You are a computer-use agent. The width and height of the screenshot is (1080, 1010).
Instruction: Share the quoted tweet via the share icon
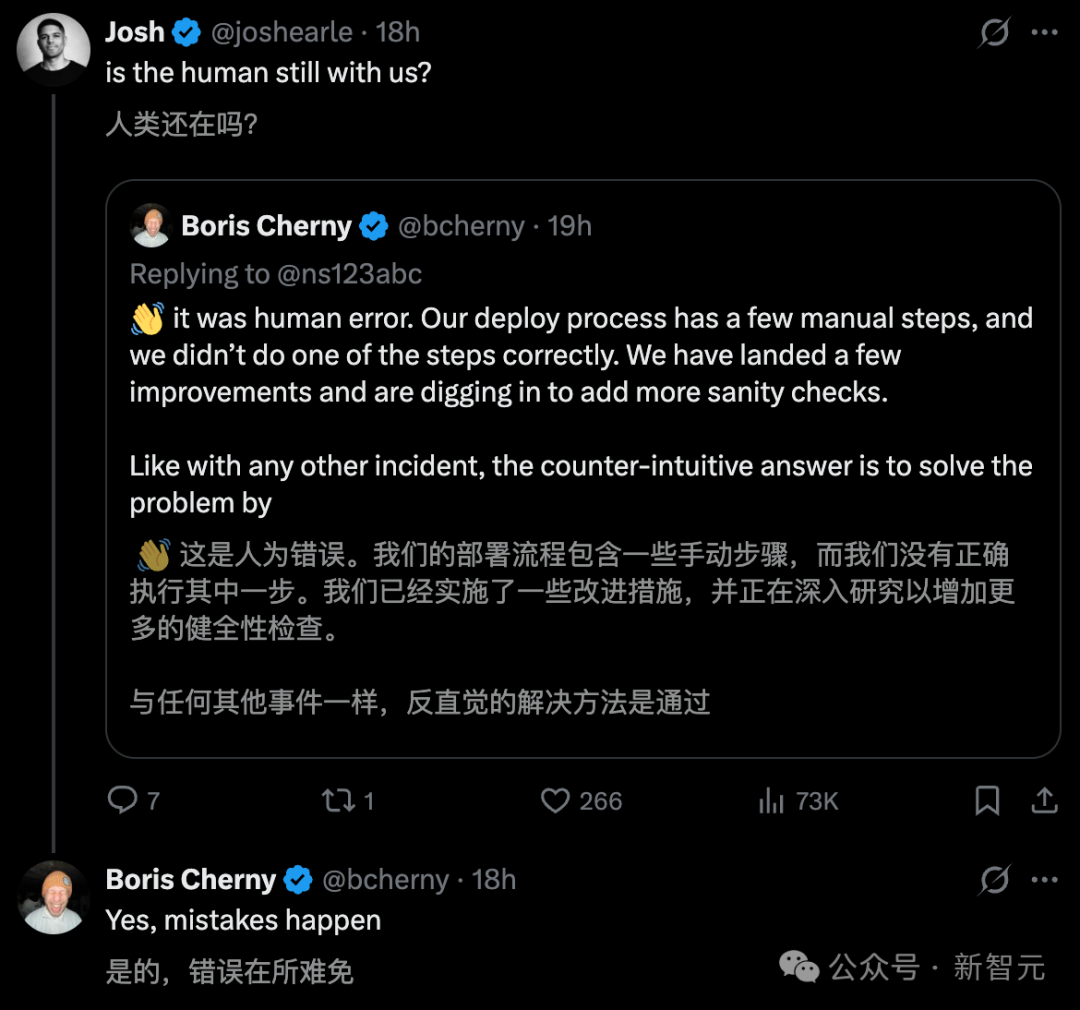[1044, 800]
